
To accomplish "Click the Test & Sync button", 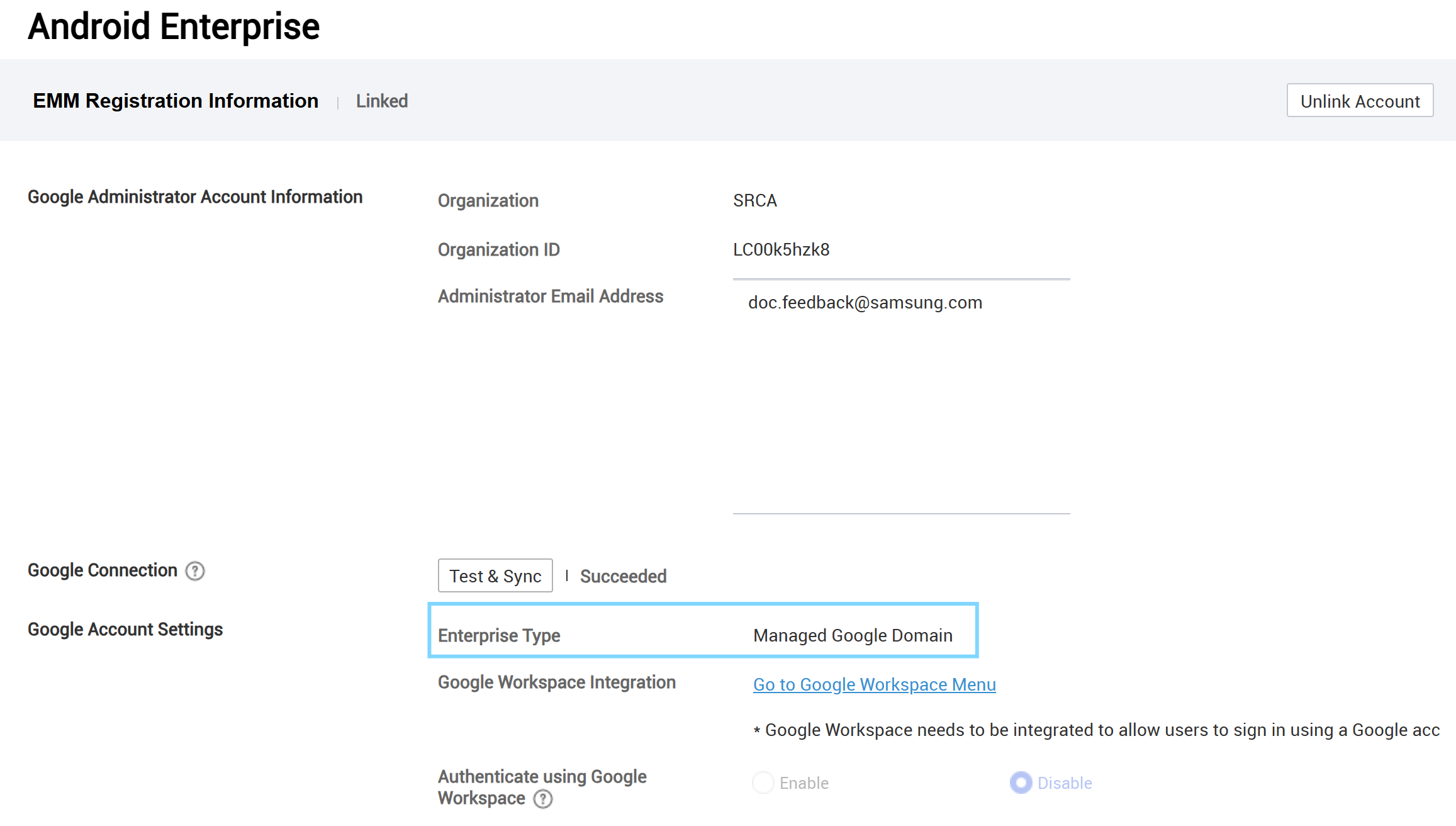I will (495, 575).
